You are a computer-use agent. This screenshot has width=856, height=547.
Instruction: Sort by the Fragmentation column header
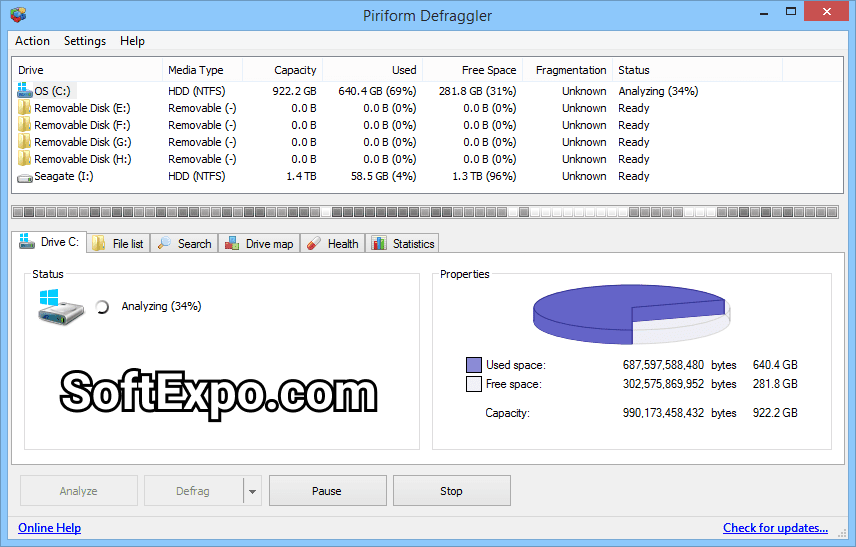(x=568, y=70)
